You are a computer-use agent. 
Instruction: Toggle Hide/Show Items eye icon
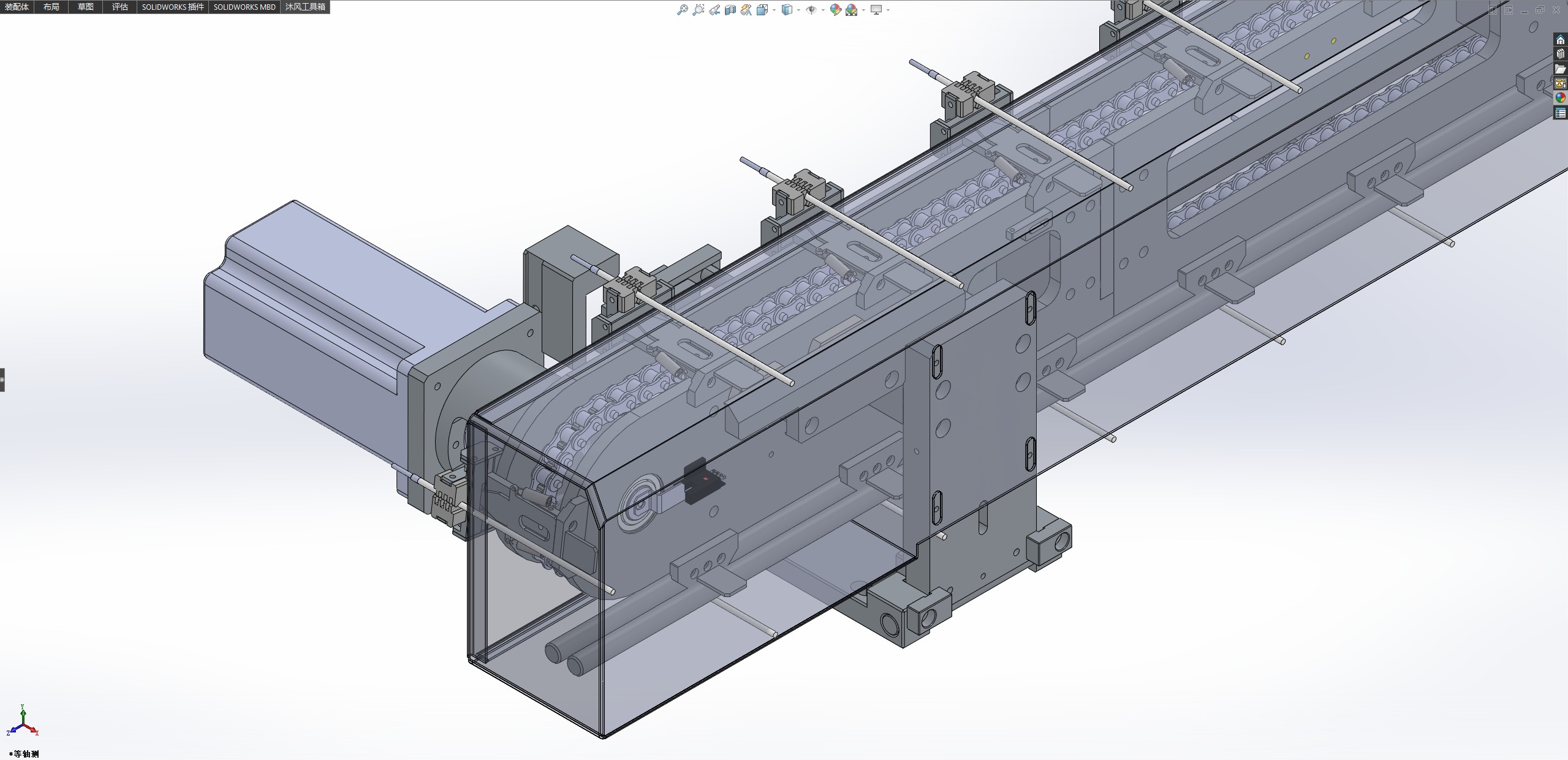coord(811,10)
